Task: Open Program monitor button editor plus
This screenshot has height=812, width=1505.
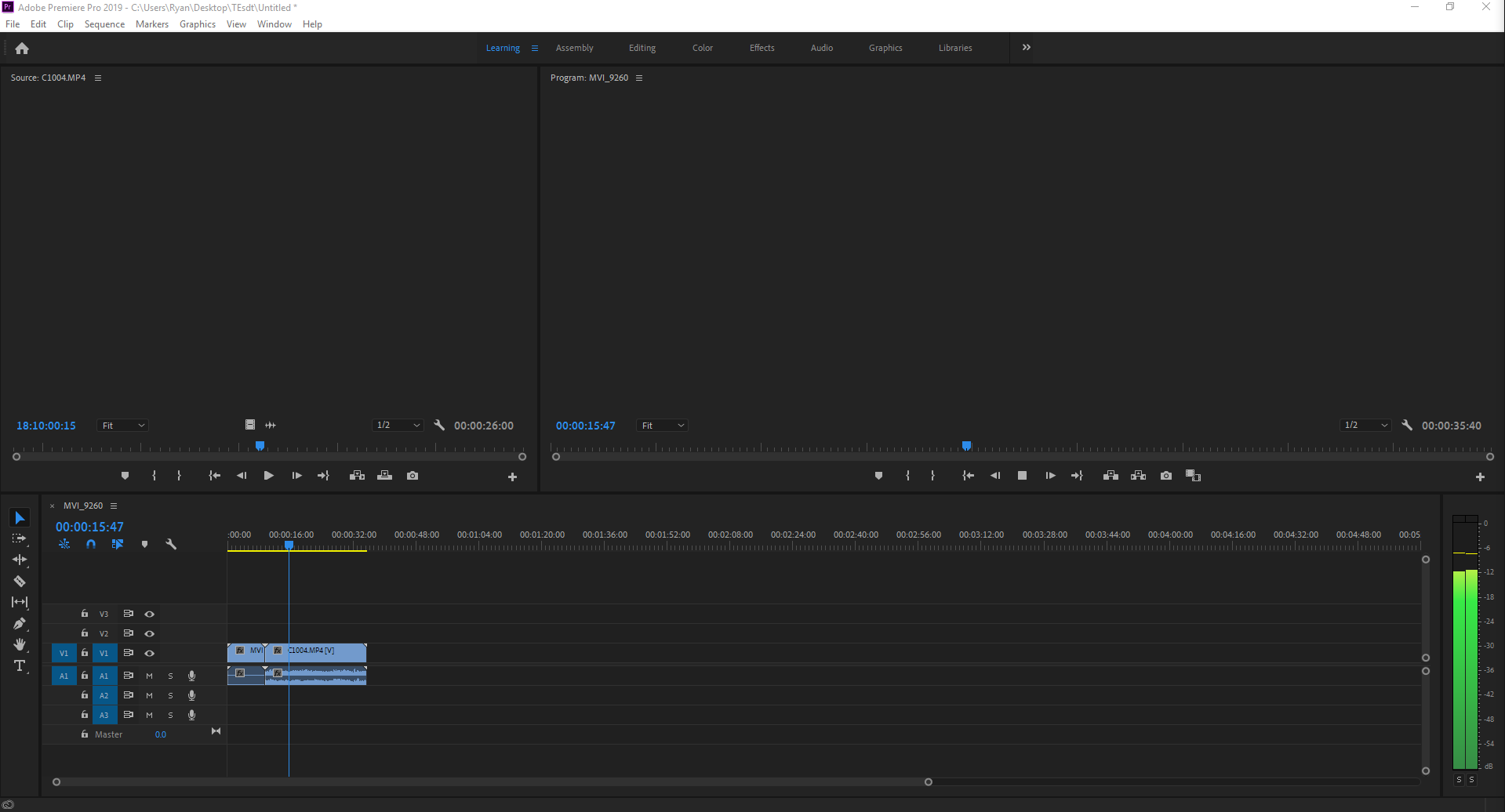Action: click(1480, 477)
